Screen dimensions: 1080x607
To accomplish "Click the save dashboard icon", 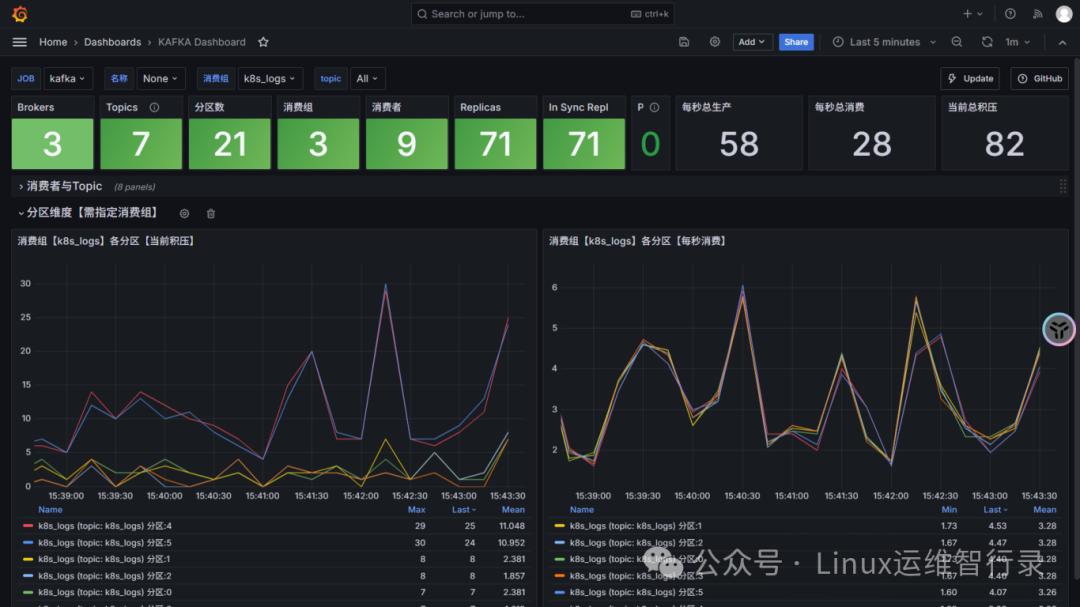I will point(684,42).
